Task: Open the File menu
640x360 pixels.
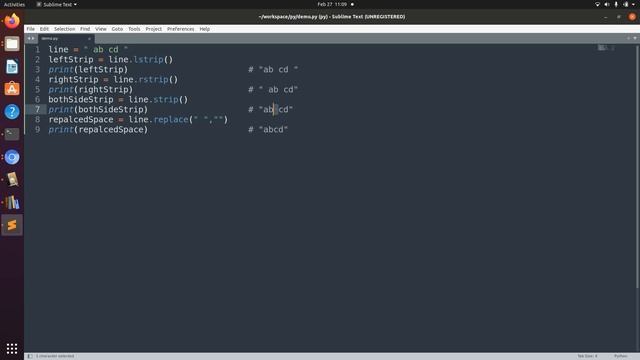Action: [31, 29]
